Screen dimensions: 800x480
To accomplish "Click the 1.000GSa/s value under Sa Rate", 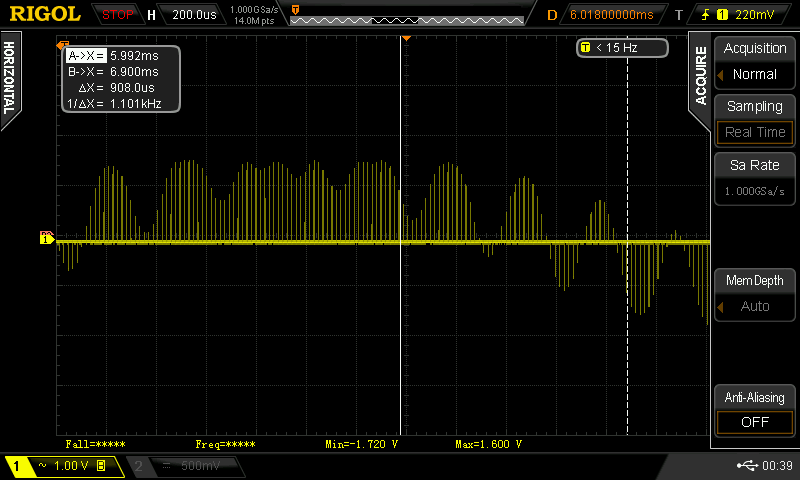I will 755,191.
